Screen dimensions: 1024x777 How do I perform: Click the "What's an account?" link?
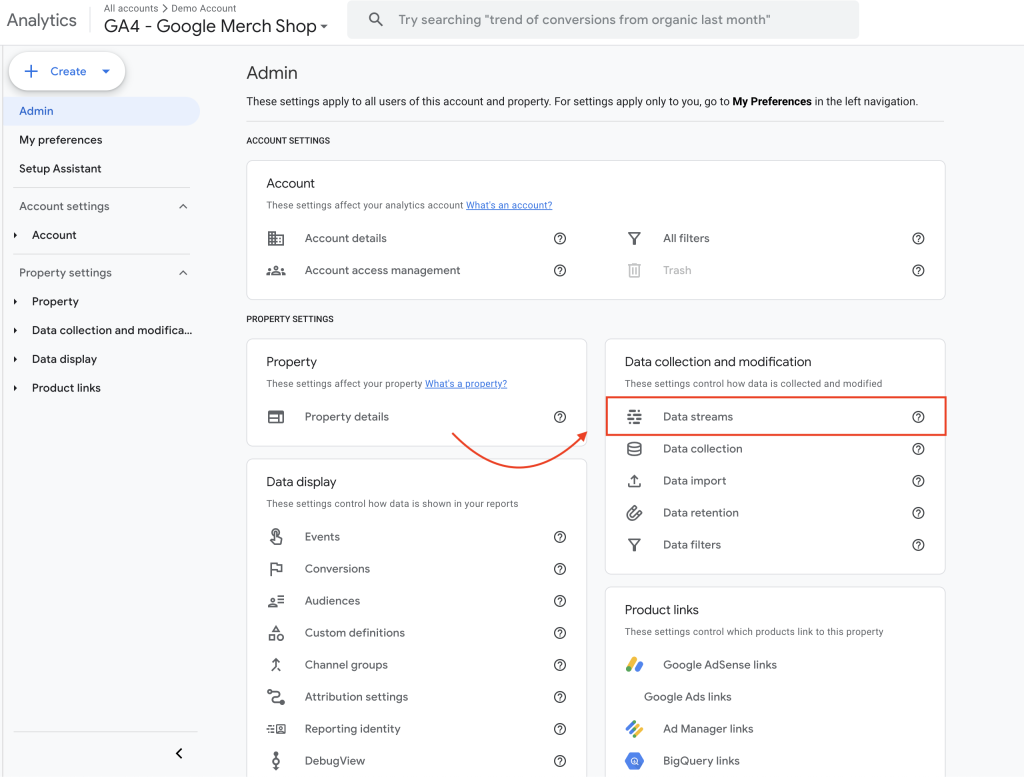pos(509,205)
